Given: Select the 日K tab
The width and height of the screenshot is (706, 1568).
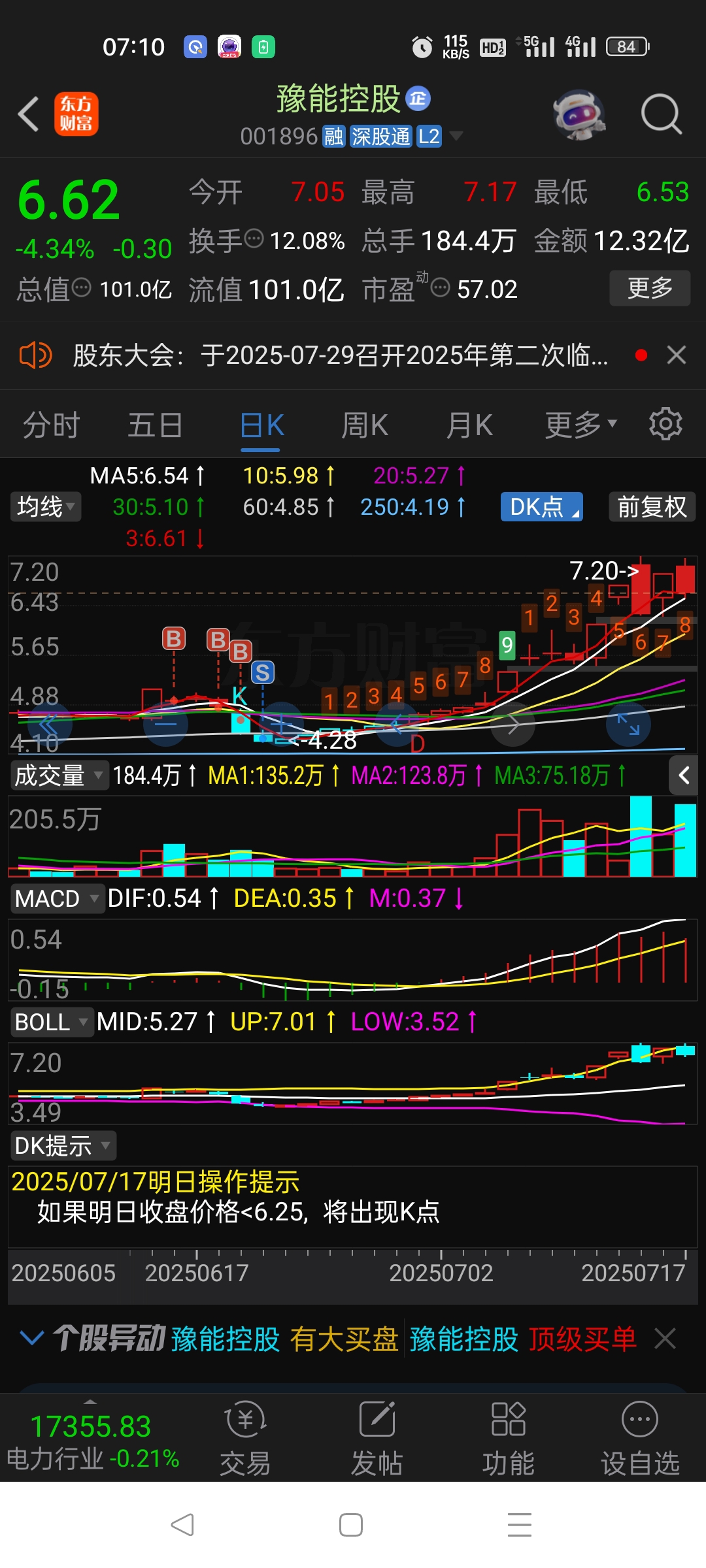Looking at the screenshot, I should point(261,425).
